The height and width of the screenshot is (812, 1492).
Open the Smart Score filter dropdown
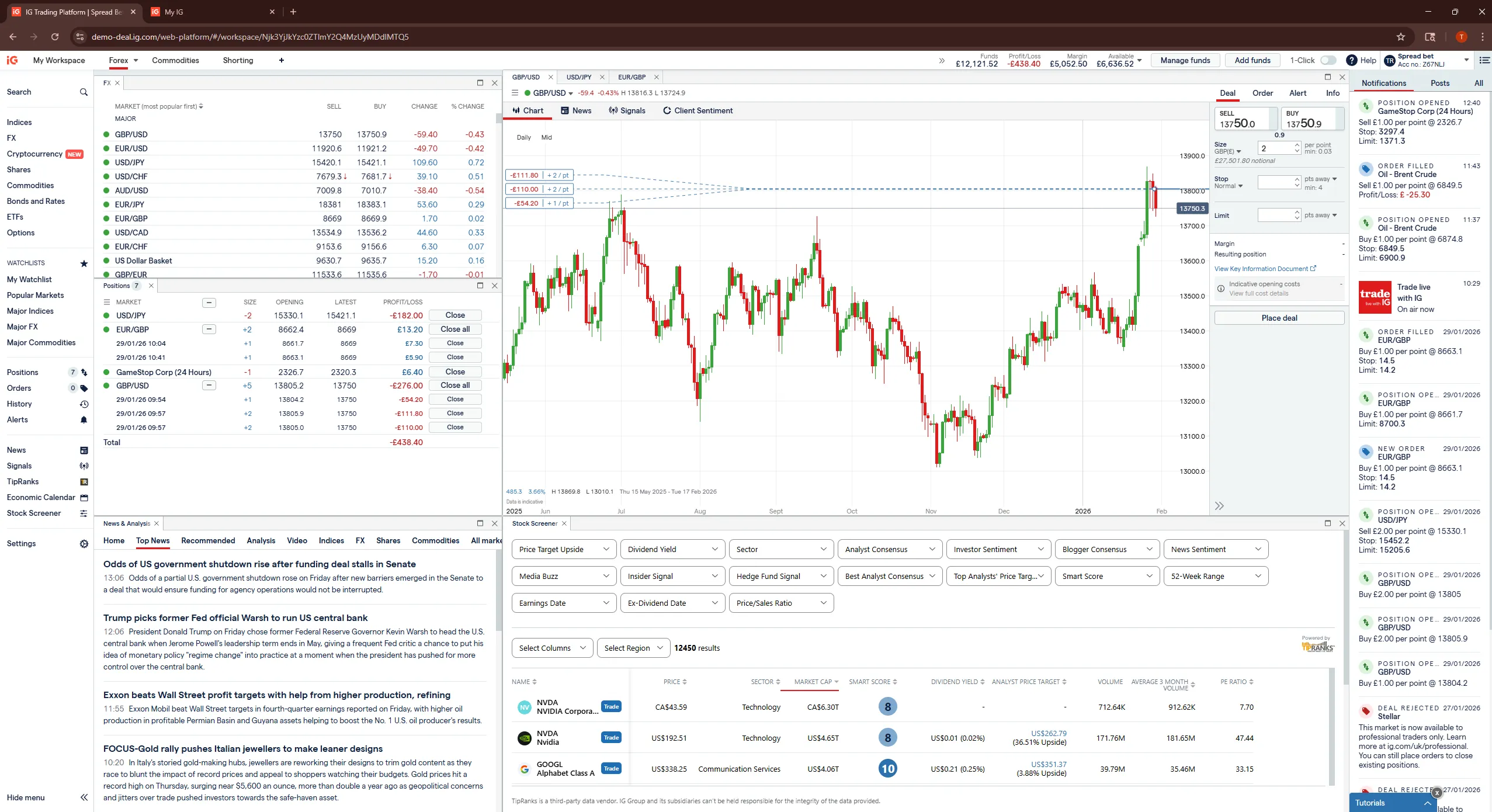1106,576
